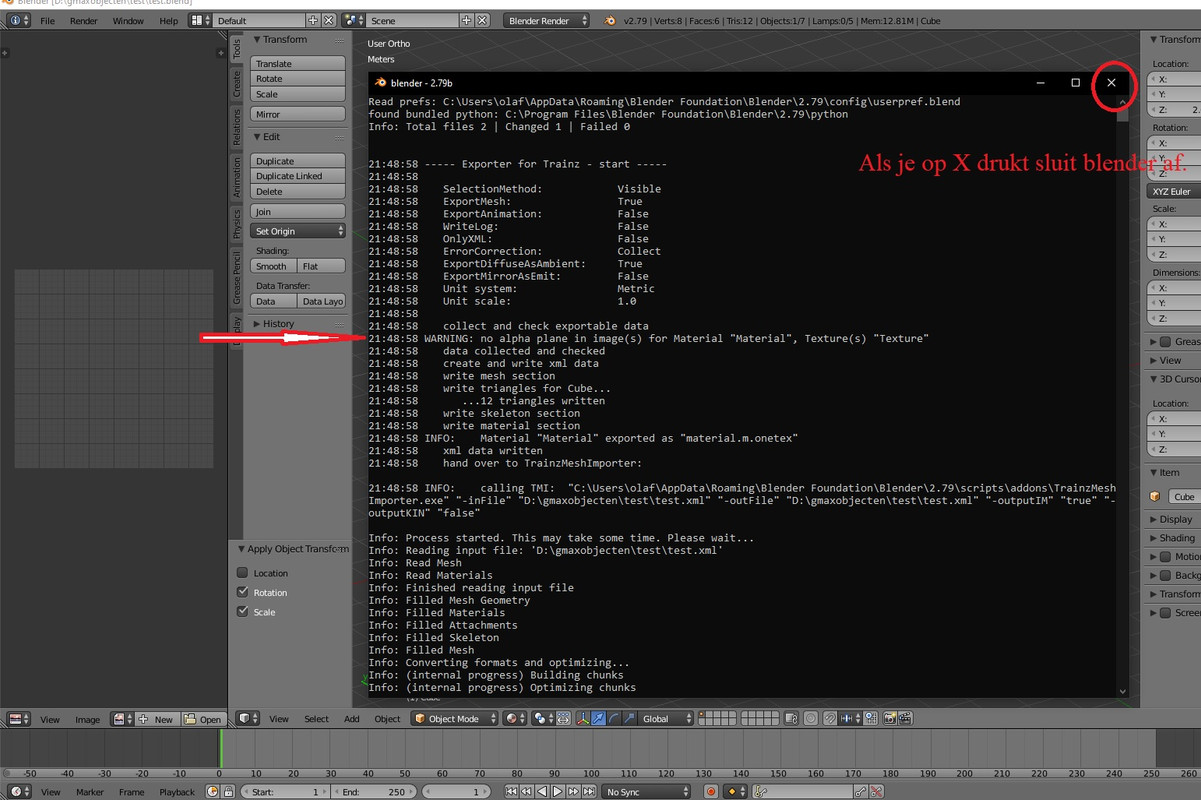Image resolution: width=1201 pixels, height=800 pixels.
Task: Toggle the Background Images panel checkbox
Action: (x=1165, y=575)
